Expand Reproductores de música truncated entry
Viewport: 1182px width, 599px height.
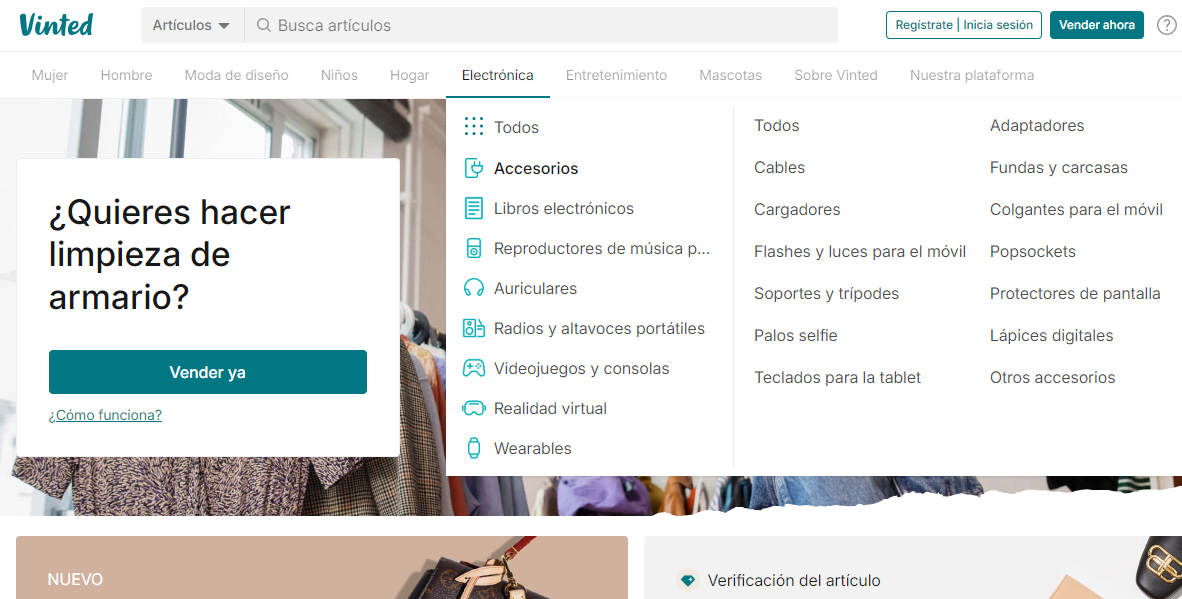coord(600,248)
